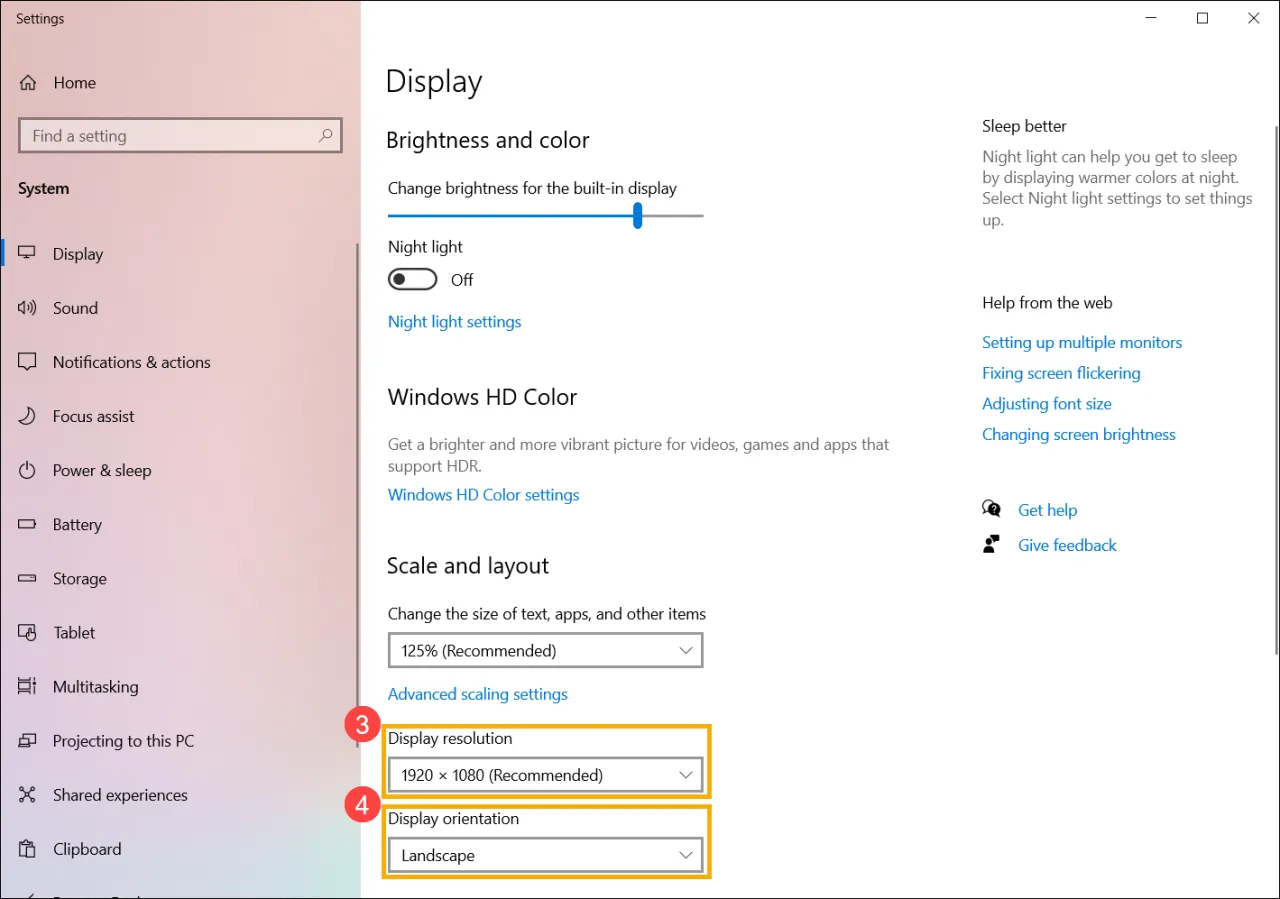Select the Clipboard icon in sidebar
The image size is (1280, 899).
click(x=28, y=848)
